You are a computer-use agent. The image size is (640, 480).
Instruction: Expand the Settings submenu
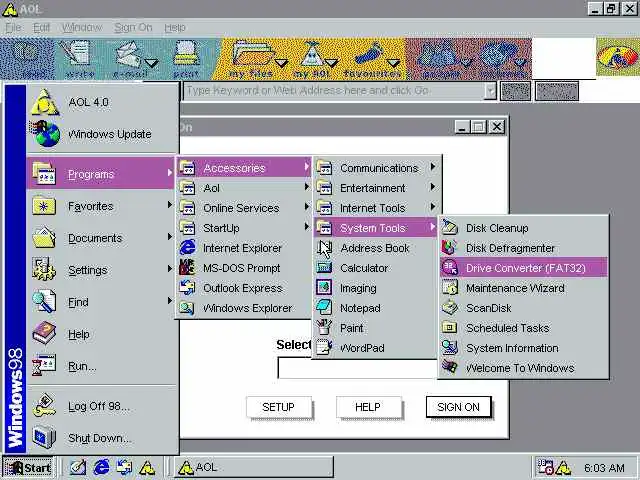(102, 270)
